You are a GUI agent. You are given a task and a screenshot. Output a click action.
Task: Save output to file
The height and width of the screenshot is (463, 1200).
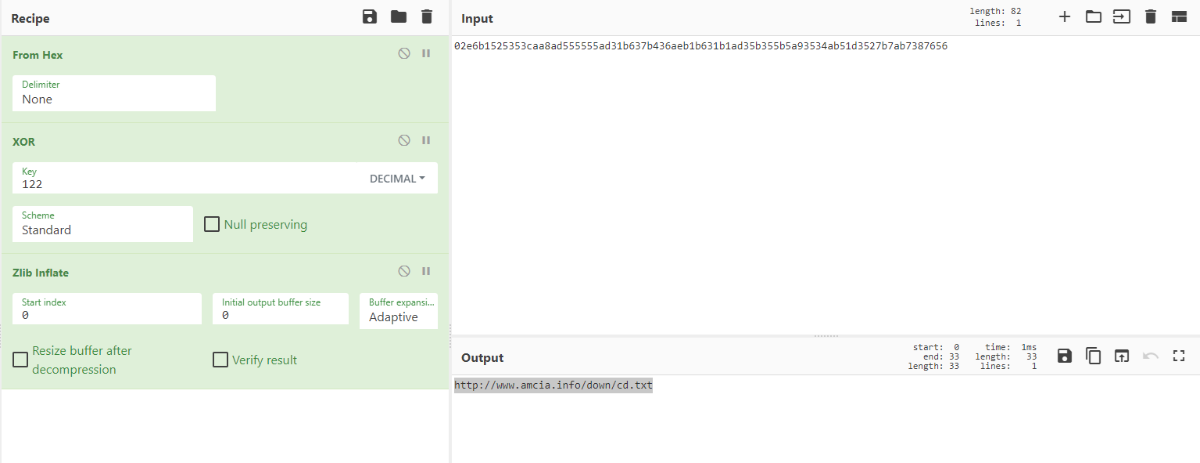(x=1064, y=356)
